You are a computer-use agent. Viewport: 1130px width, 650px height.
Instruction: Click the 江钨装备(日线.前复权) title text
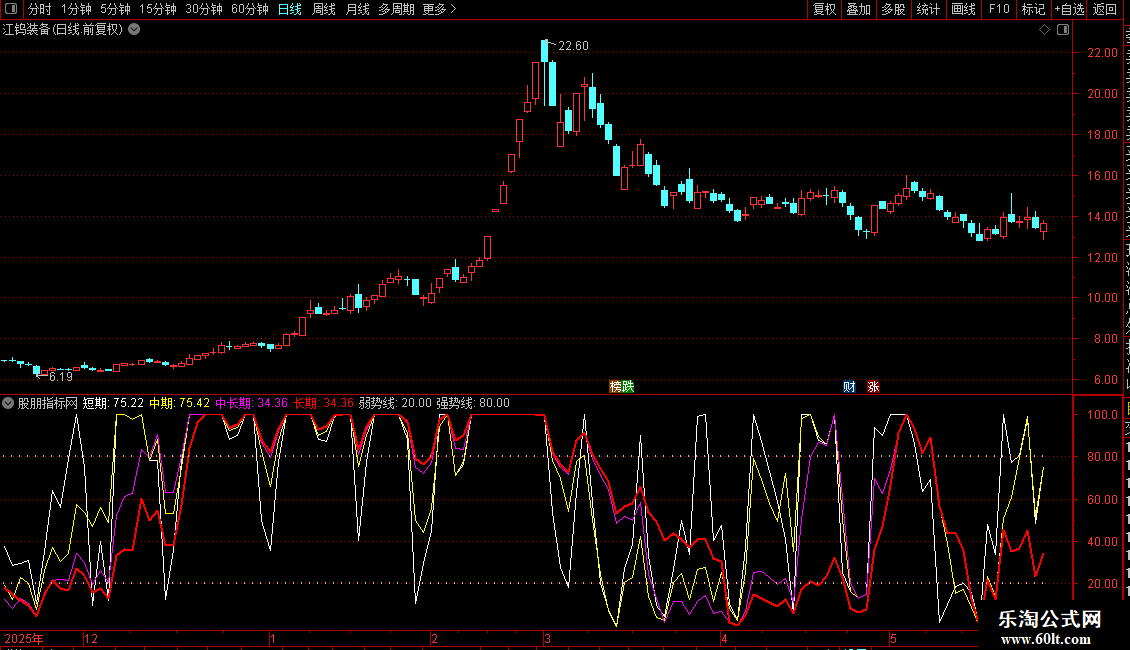63,30
